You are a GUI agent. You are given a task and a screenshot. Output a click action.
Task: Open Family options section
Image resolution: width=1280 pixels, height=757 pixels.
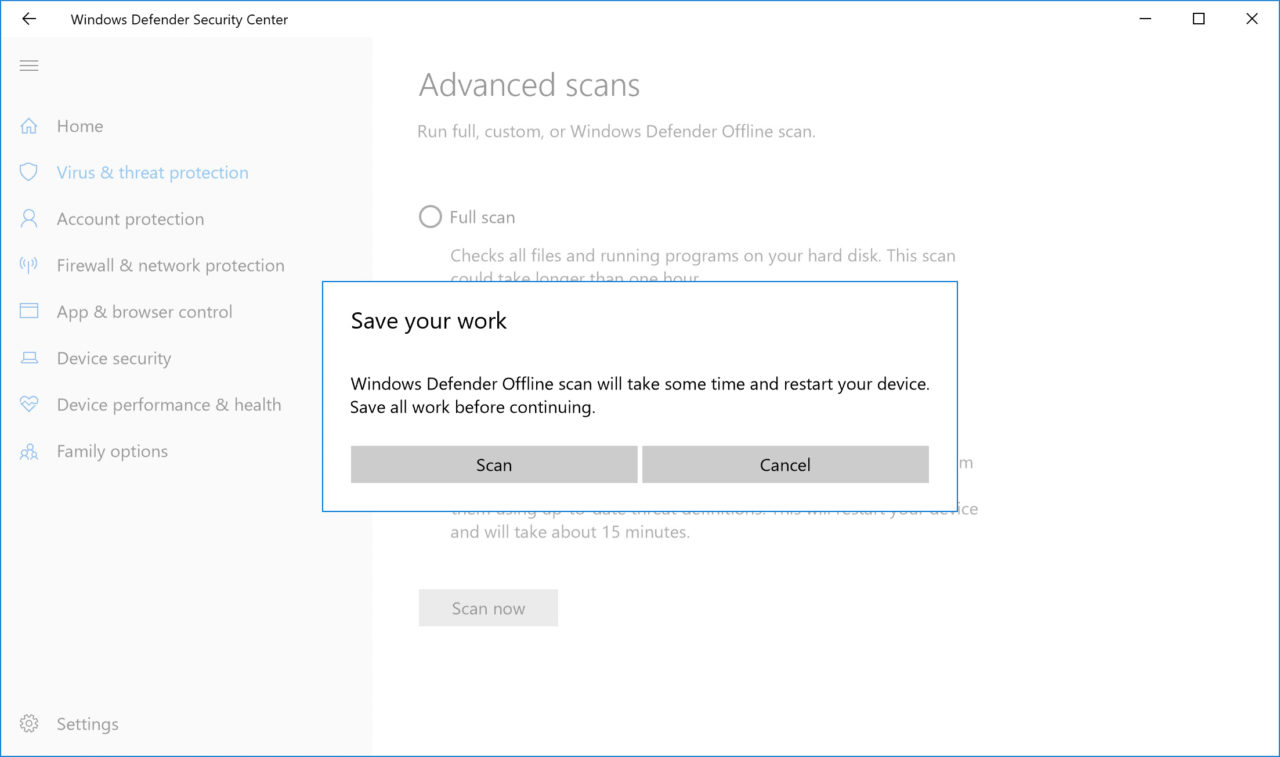pos(112,451)
